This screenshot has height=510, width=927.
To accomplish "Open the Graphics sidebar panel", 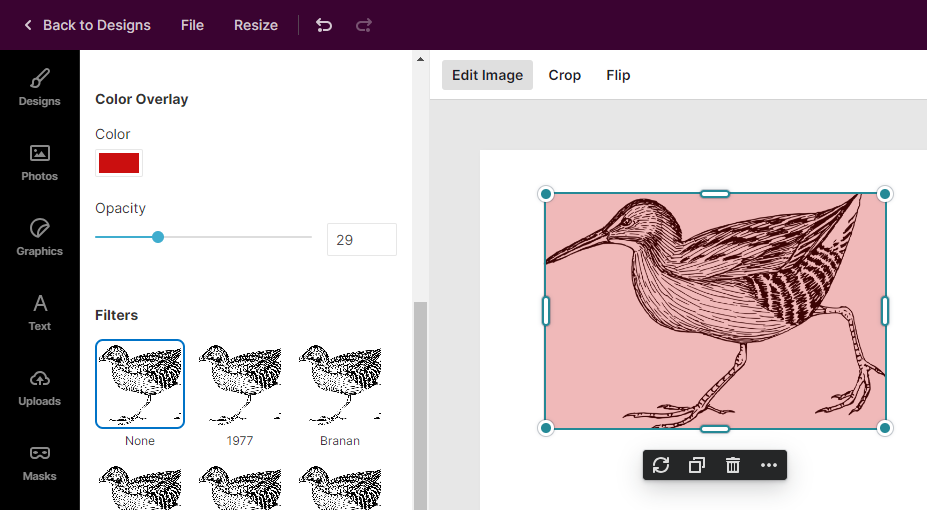I will pyautogui.click(x=40, y=238).
